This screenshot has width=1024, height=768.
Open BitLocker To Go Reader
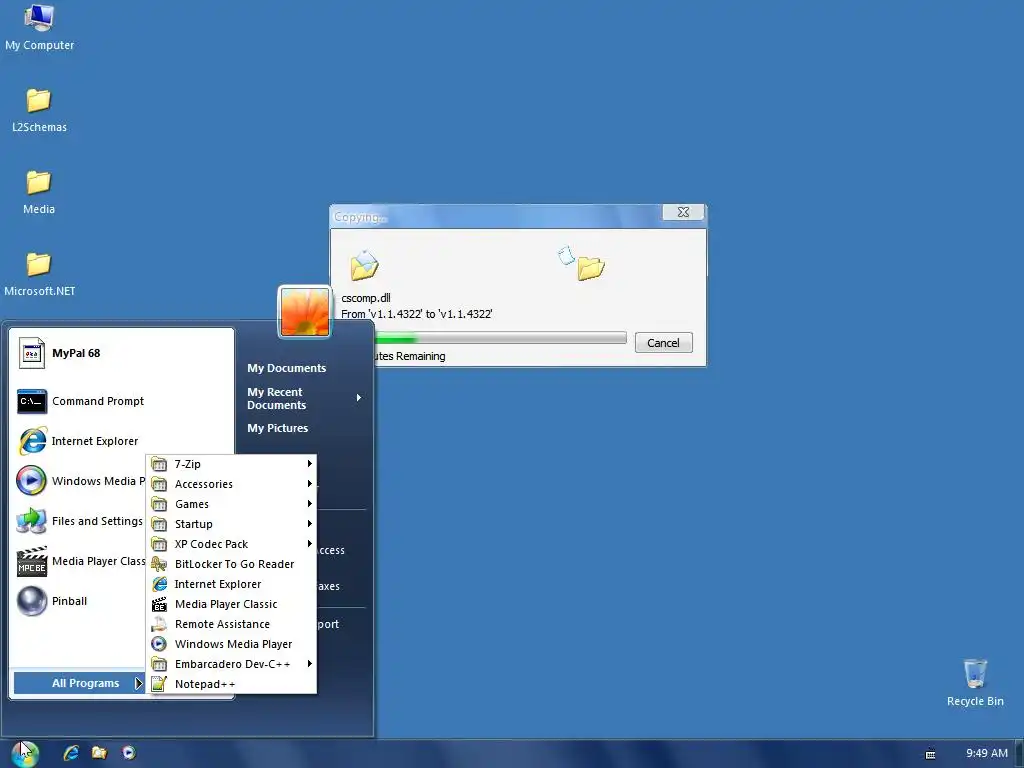pos(232,564)
